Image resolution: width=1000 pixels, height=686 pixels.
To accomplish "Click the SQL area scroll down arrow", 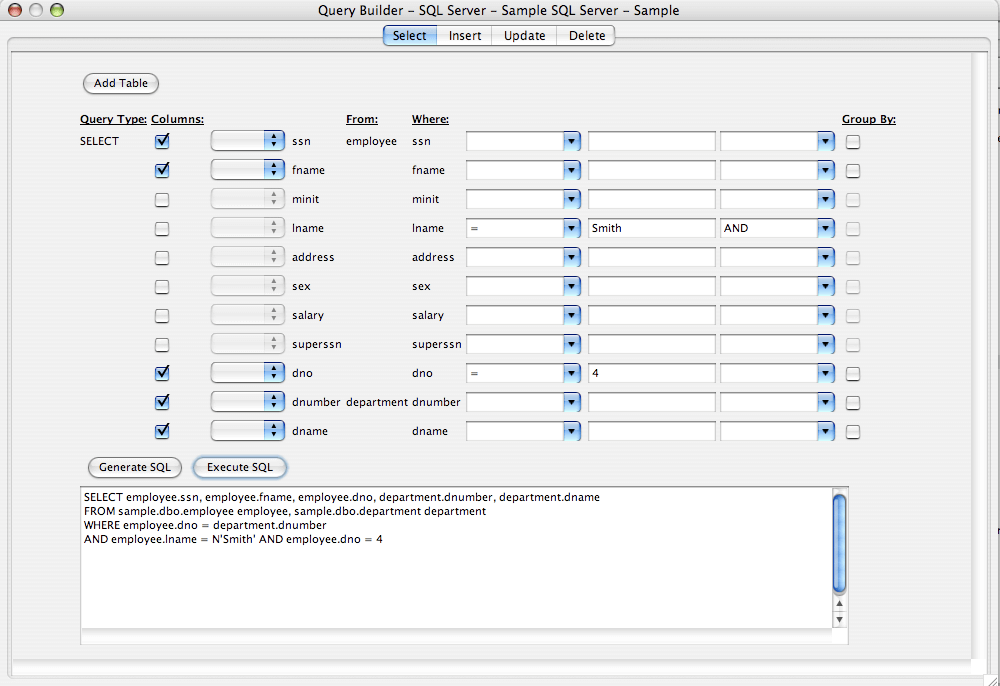I will pos(839,619).
